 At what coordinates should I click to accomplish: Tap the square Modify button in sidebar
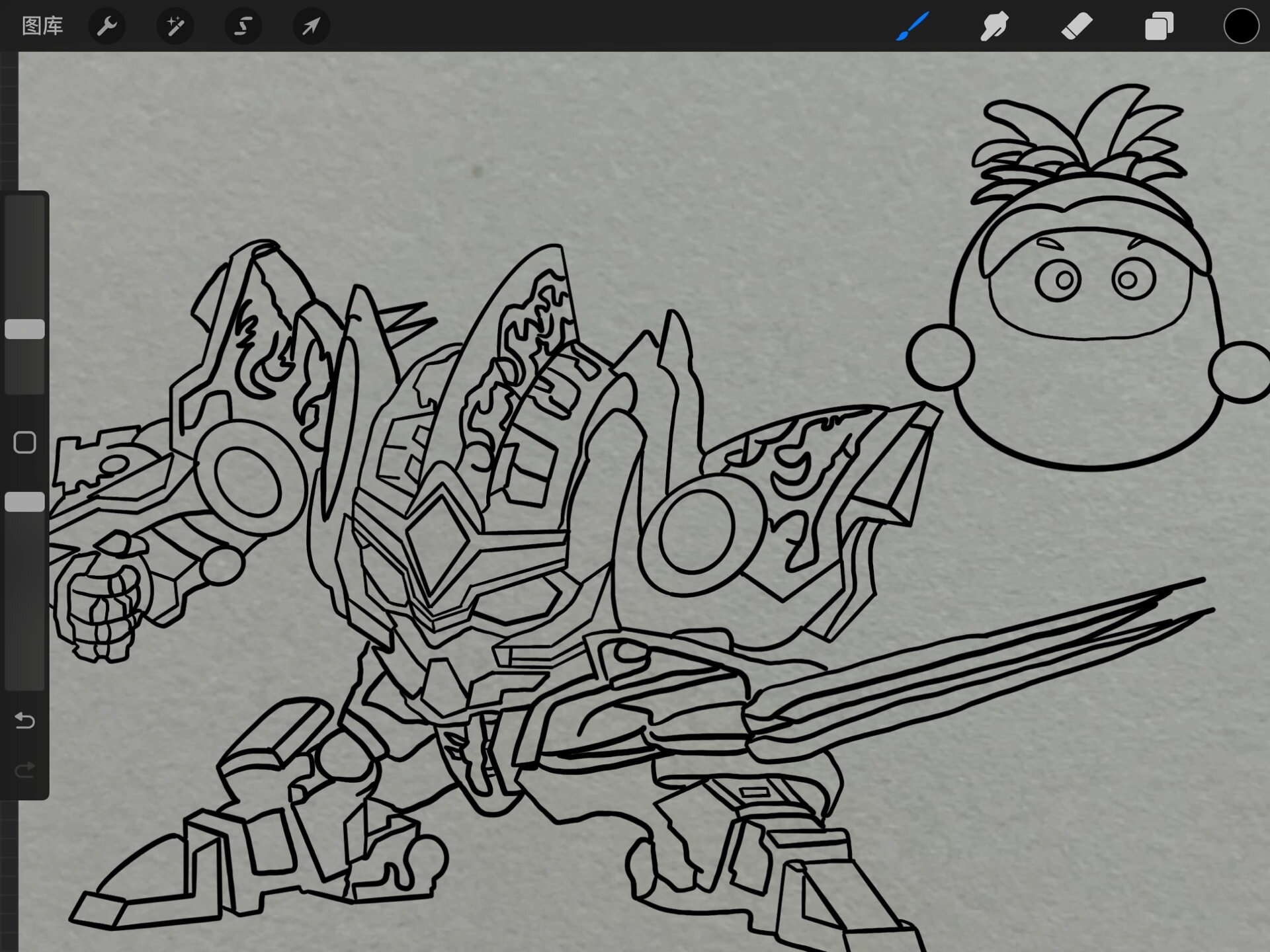click(x=25, y=442)
